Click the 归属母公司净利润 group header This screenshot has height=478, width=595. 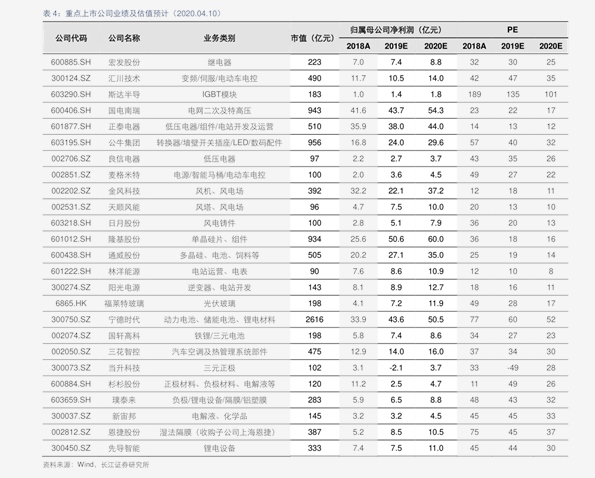coord(396,30)
